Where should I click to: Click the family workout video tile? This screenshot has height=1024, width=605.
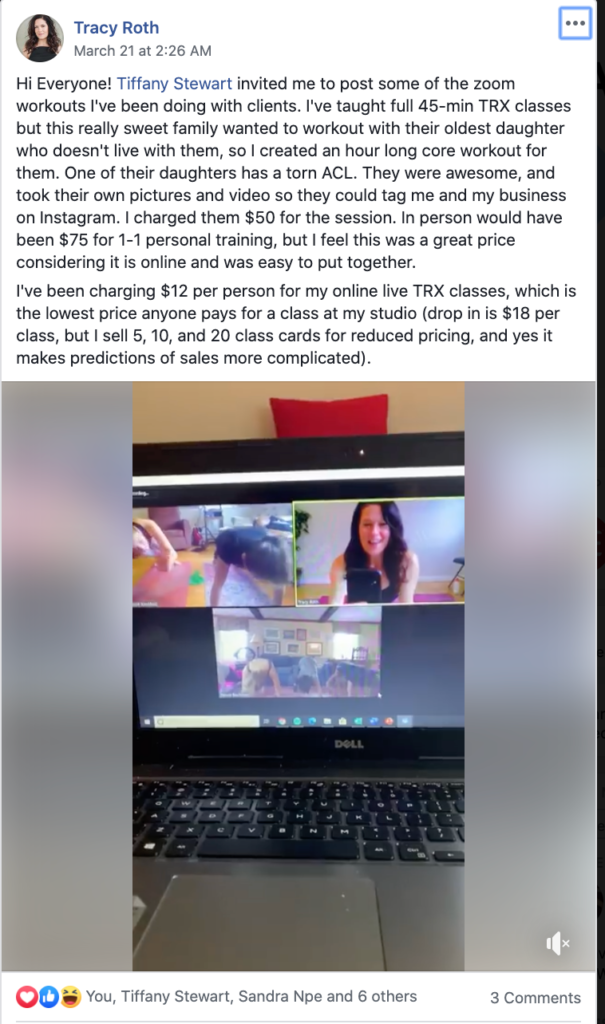pyautogui.click(x=297, y=652)
